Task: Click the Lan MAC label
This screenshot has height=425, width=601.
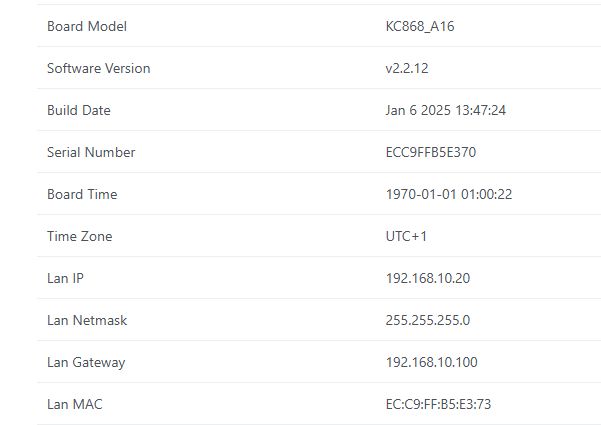Action: [x=74, y=404]
